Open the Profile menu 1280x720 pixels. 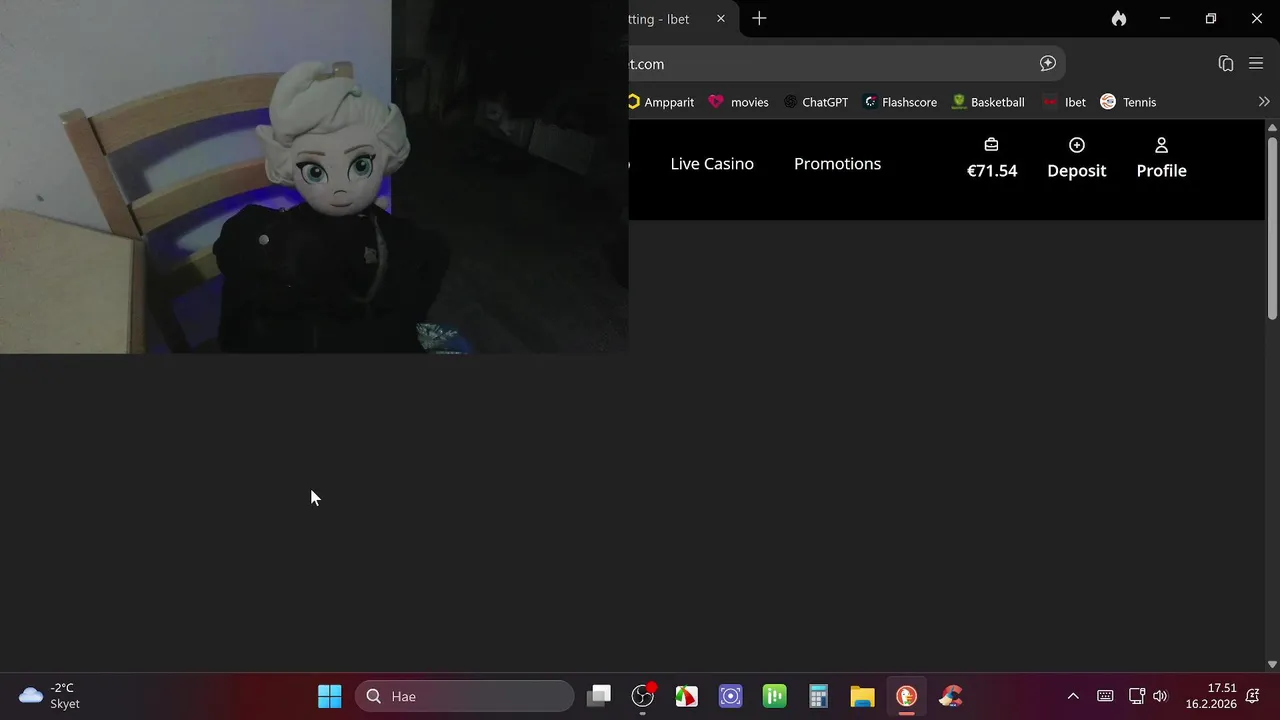[1161, 160]
